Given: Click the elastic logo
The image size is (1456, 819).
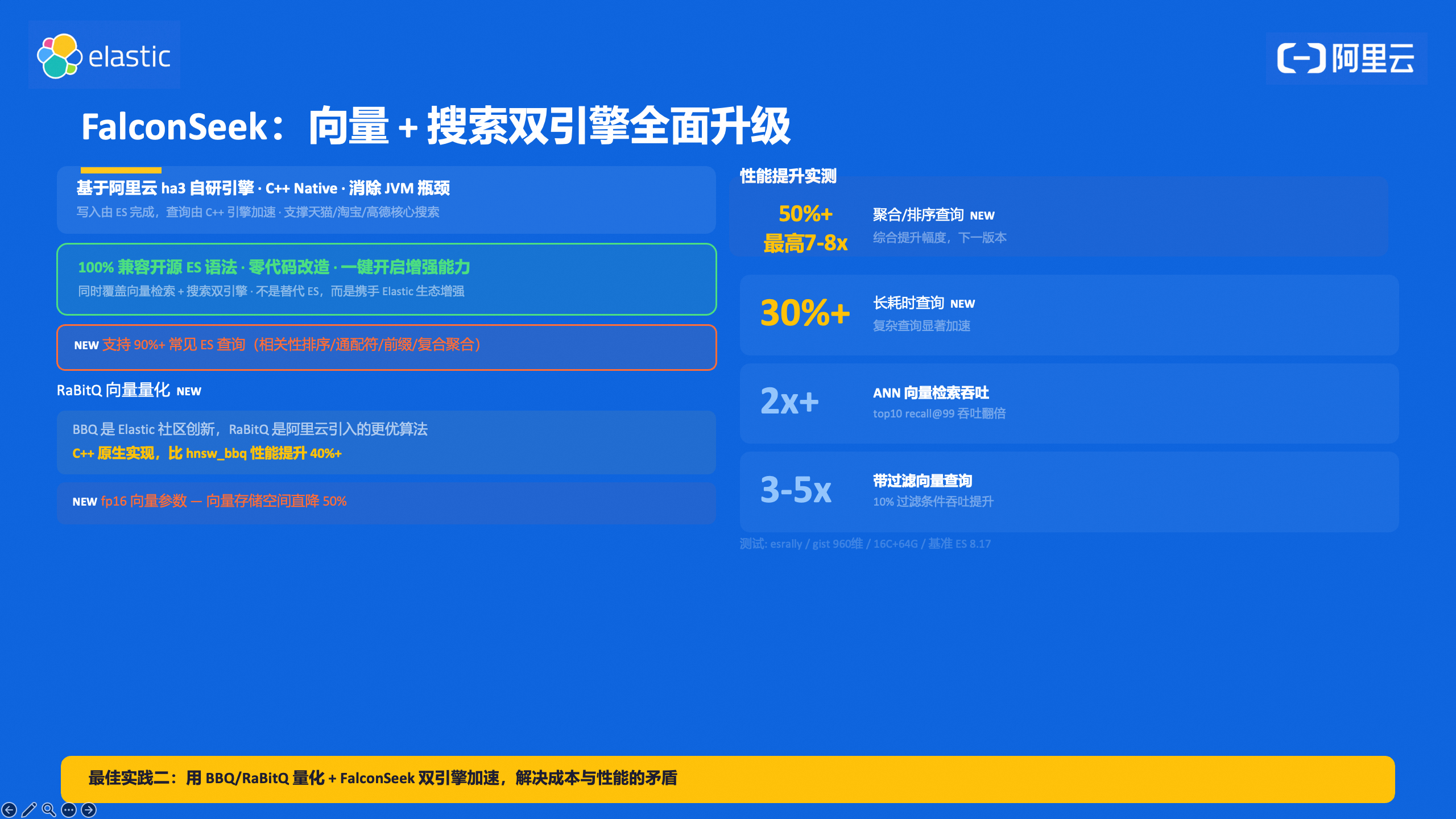Looking at the screenshot, I should click(104, 55).
